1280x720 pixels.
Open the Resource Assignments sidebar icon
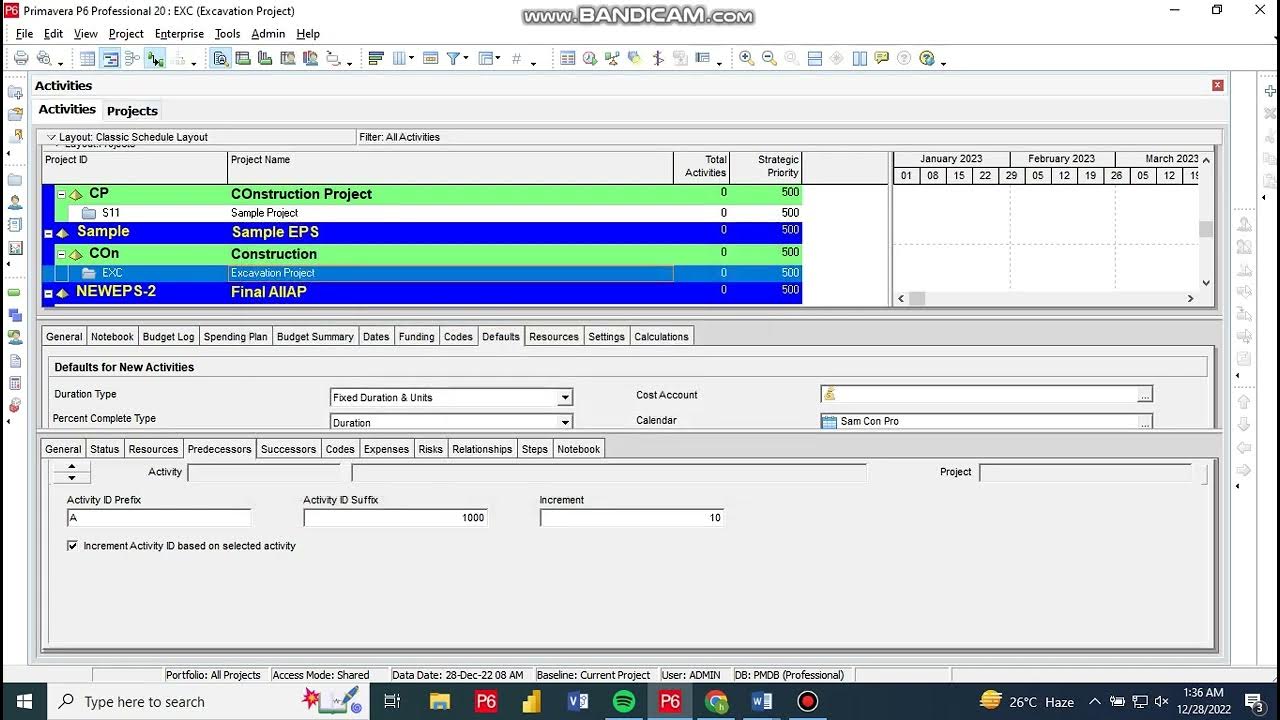(15, 338)
